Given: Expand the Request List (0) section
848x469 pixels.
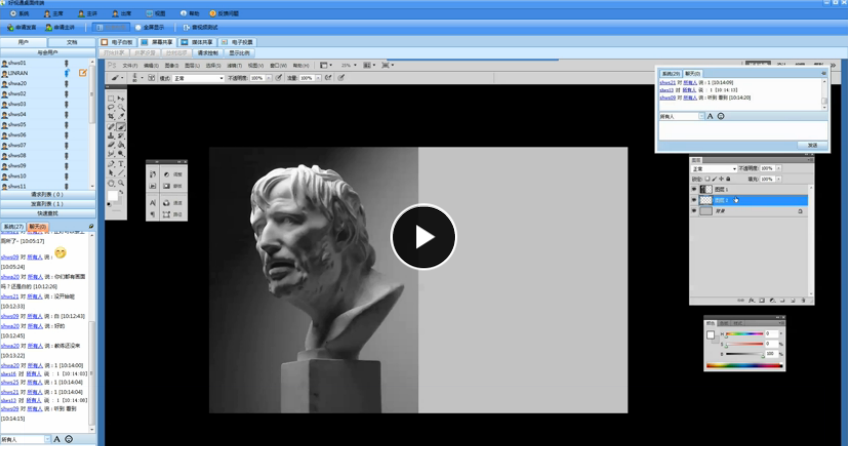Looking at the screenshot, I should pos(48,195).
